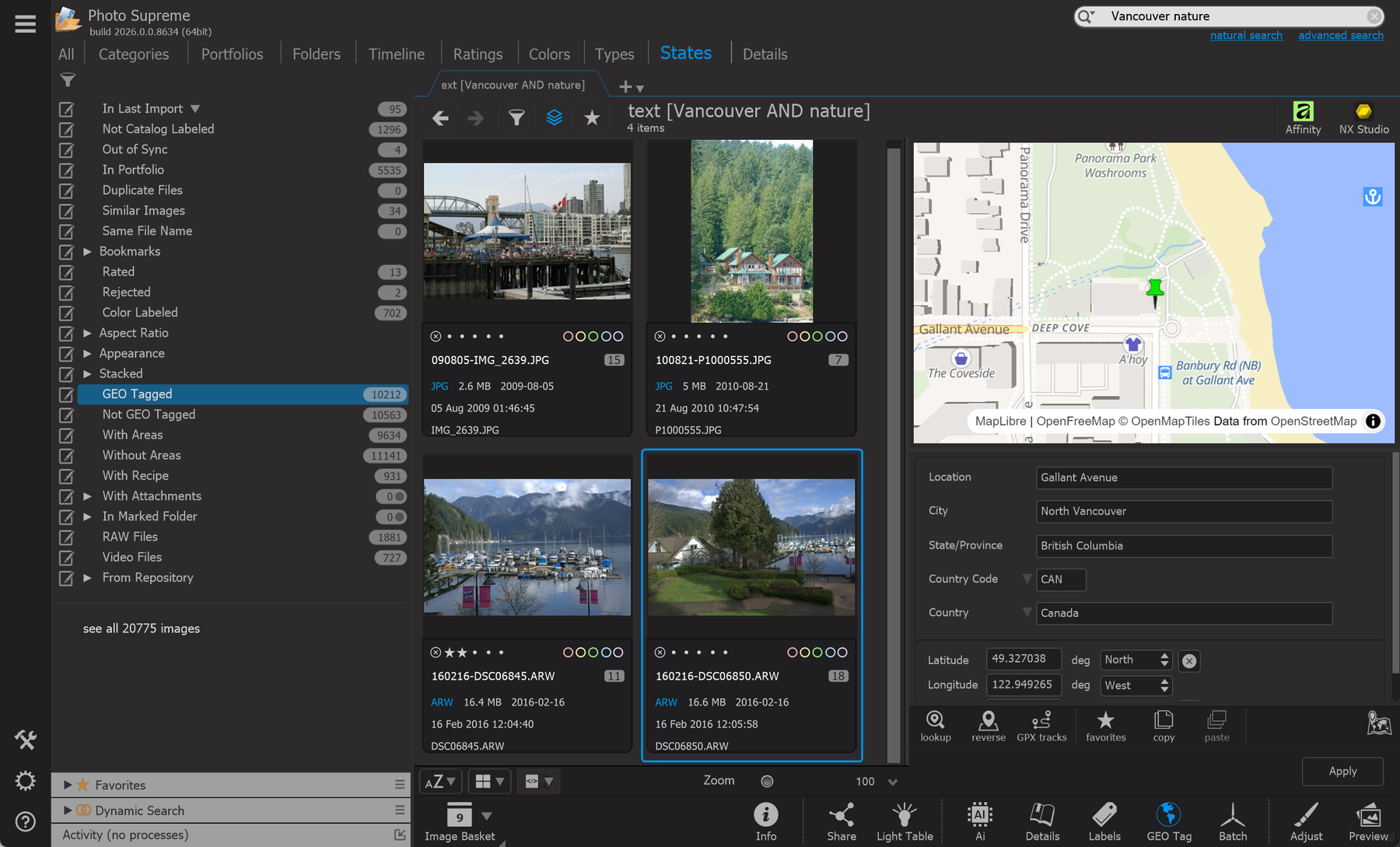Open GPX tracks

click(1041, 726)
